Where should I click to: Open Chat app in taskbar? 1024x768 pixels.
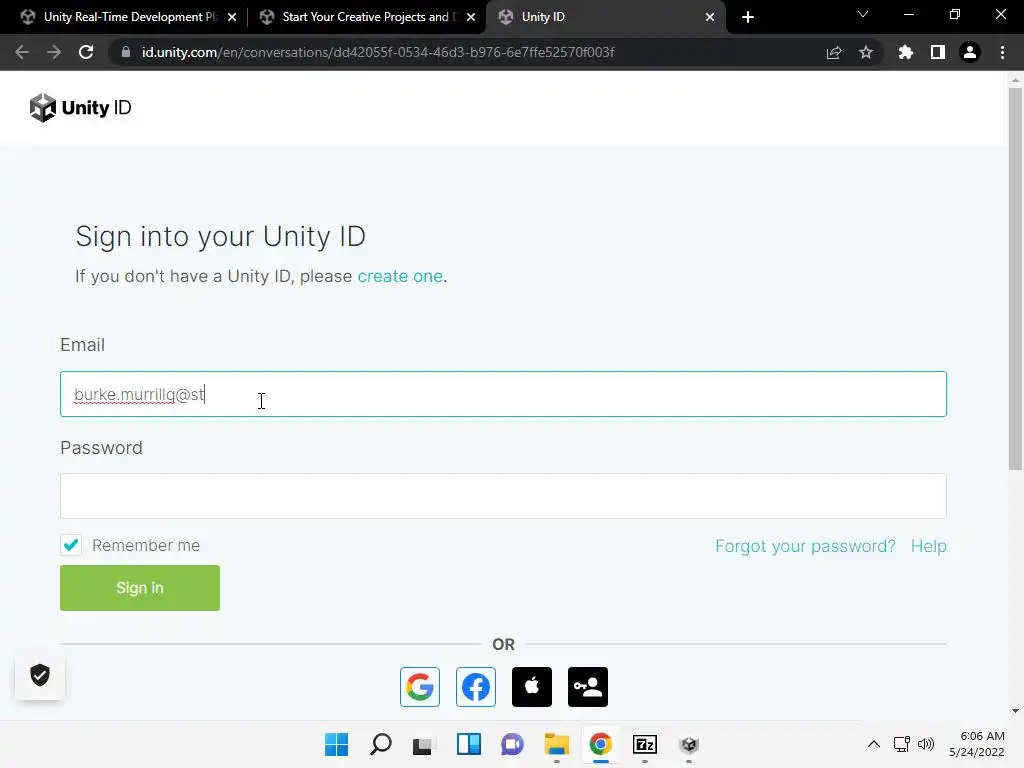tap(513, 744)
